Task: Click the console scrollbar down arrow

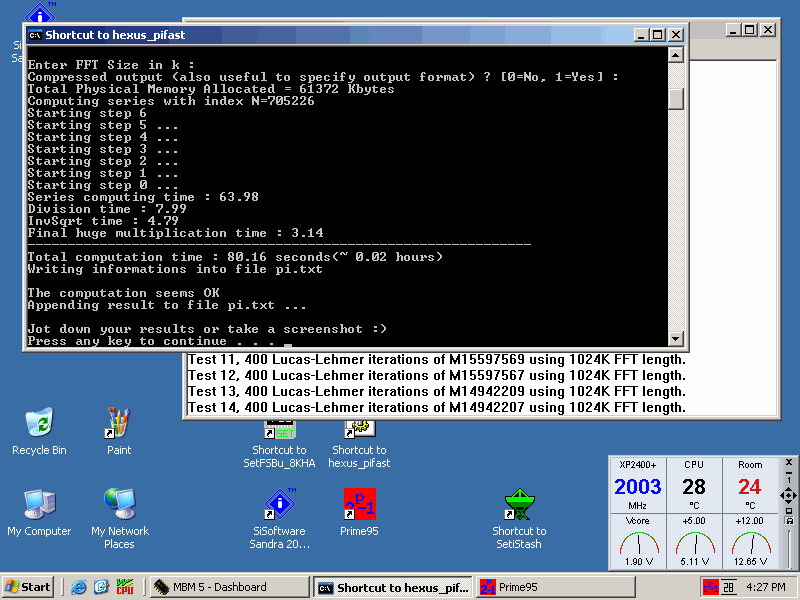Action: click(x=676, y=339)
